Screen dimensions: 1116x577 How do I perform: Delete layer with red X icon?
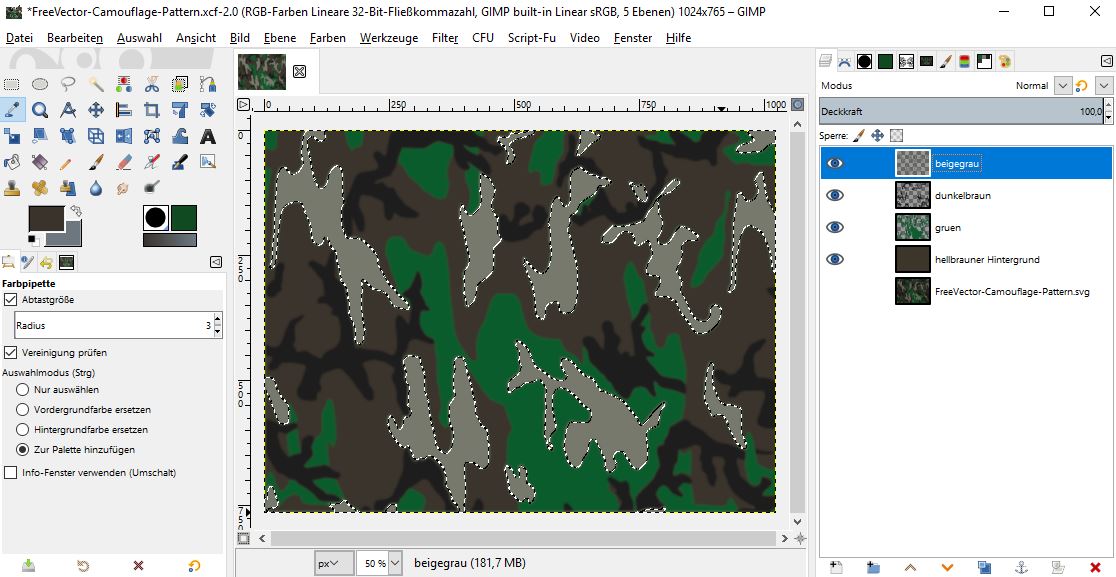(x=1094, y=567)
